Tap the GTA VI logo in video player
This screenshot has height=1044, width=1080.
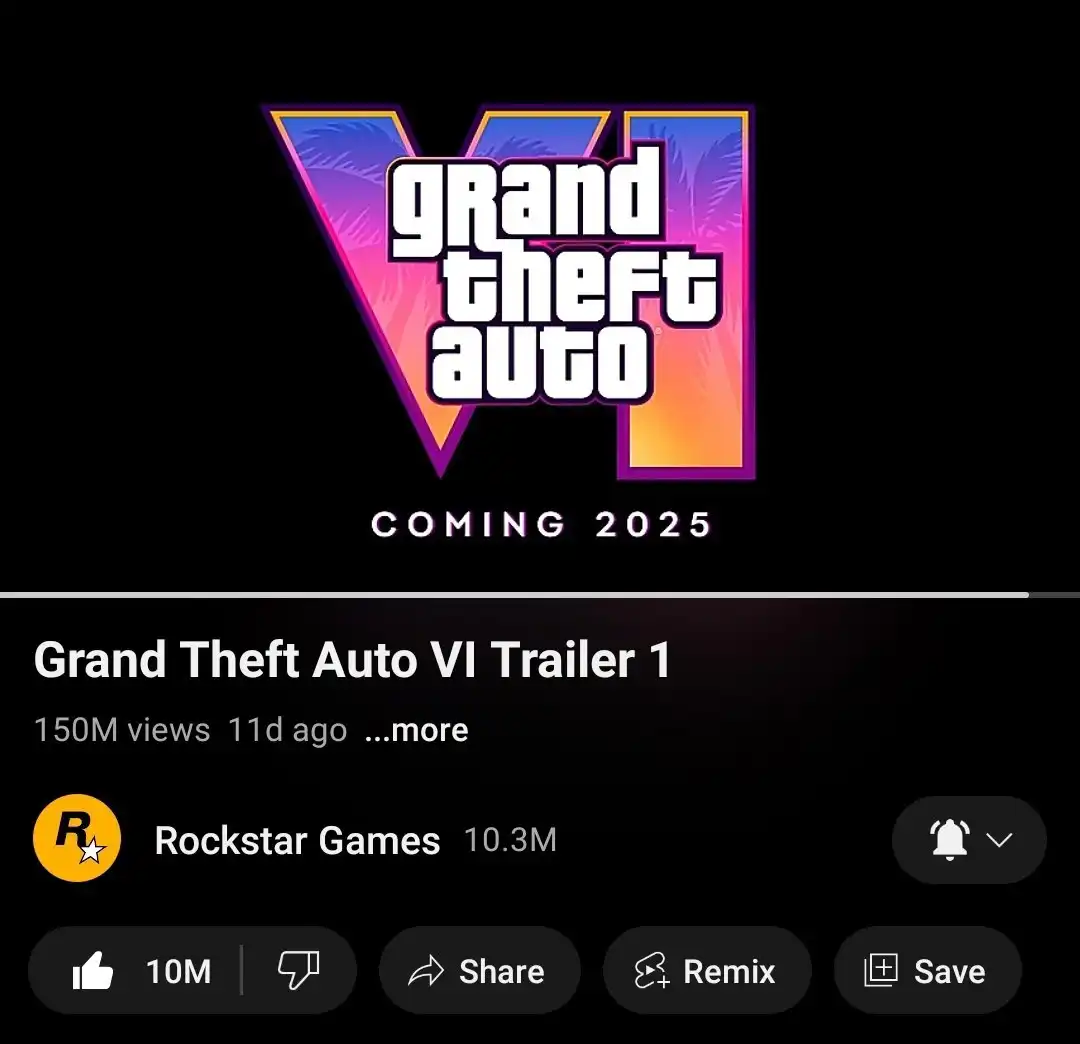pyautogui.click(x=511, y=291)
